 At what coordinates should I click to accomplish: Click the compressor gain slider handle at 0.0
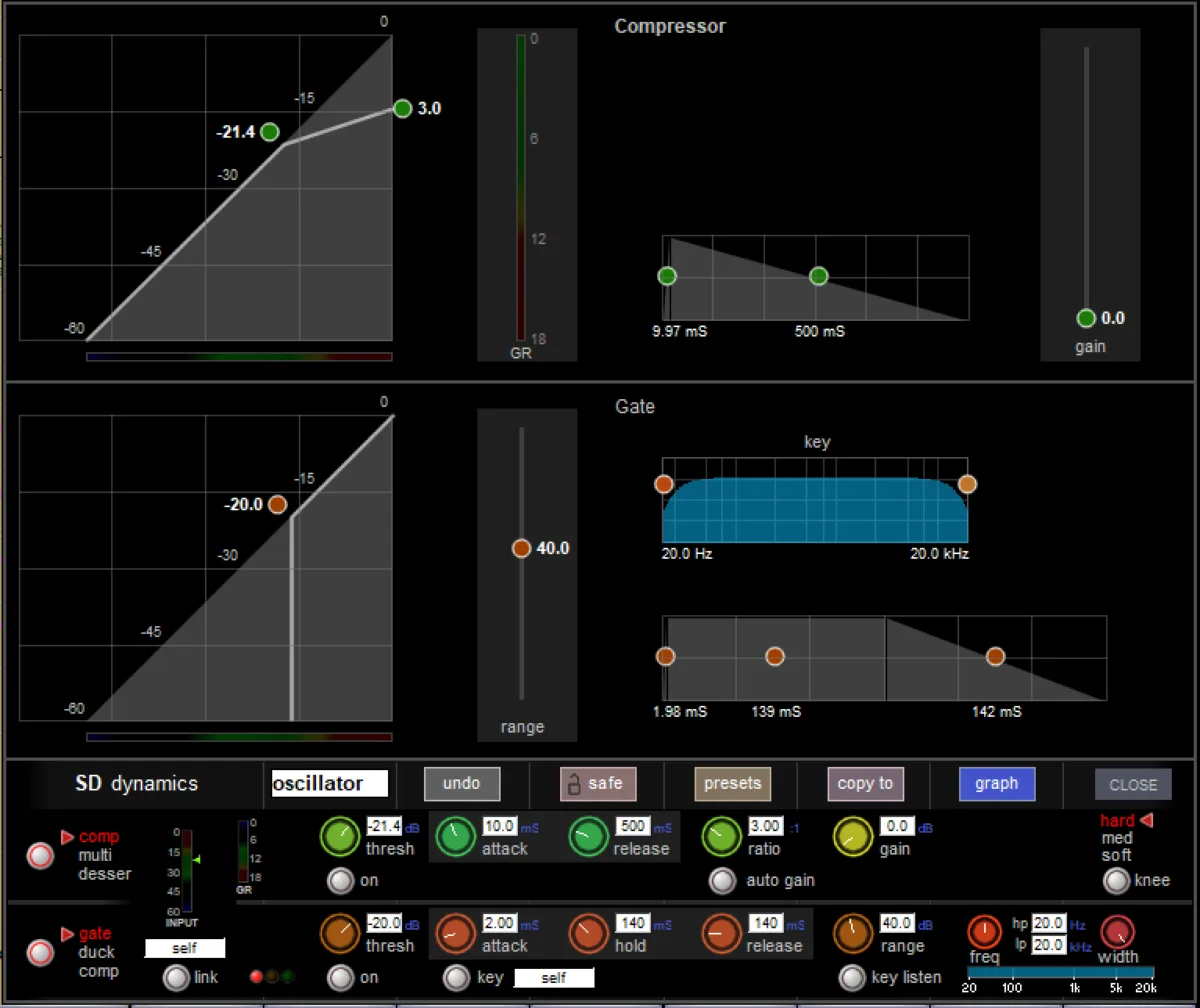pyautogui.click(x=1087, y=318)
